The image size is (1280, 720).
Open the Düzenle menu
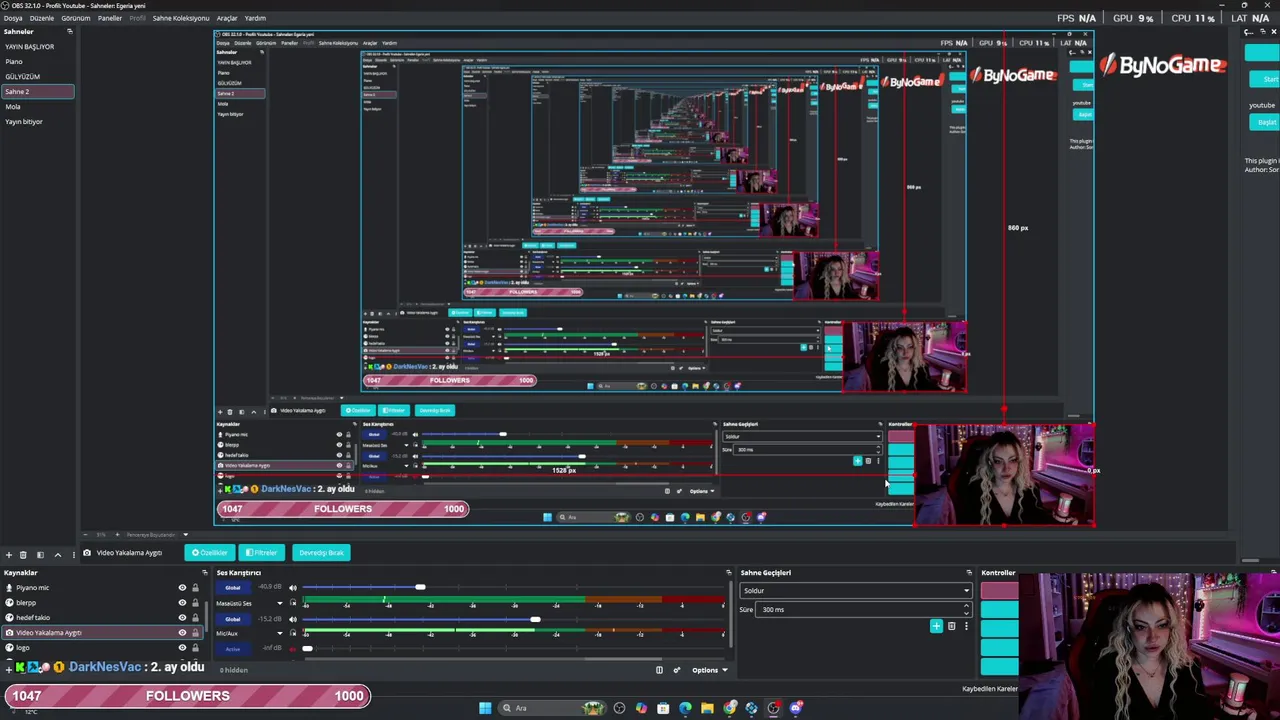pyautogui.click(x=42, y=18)
